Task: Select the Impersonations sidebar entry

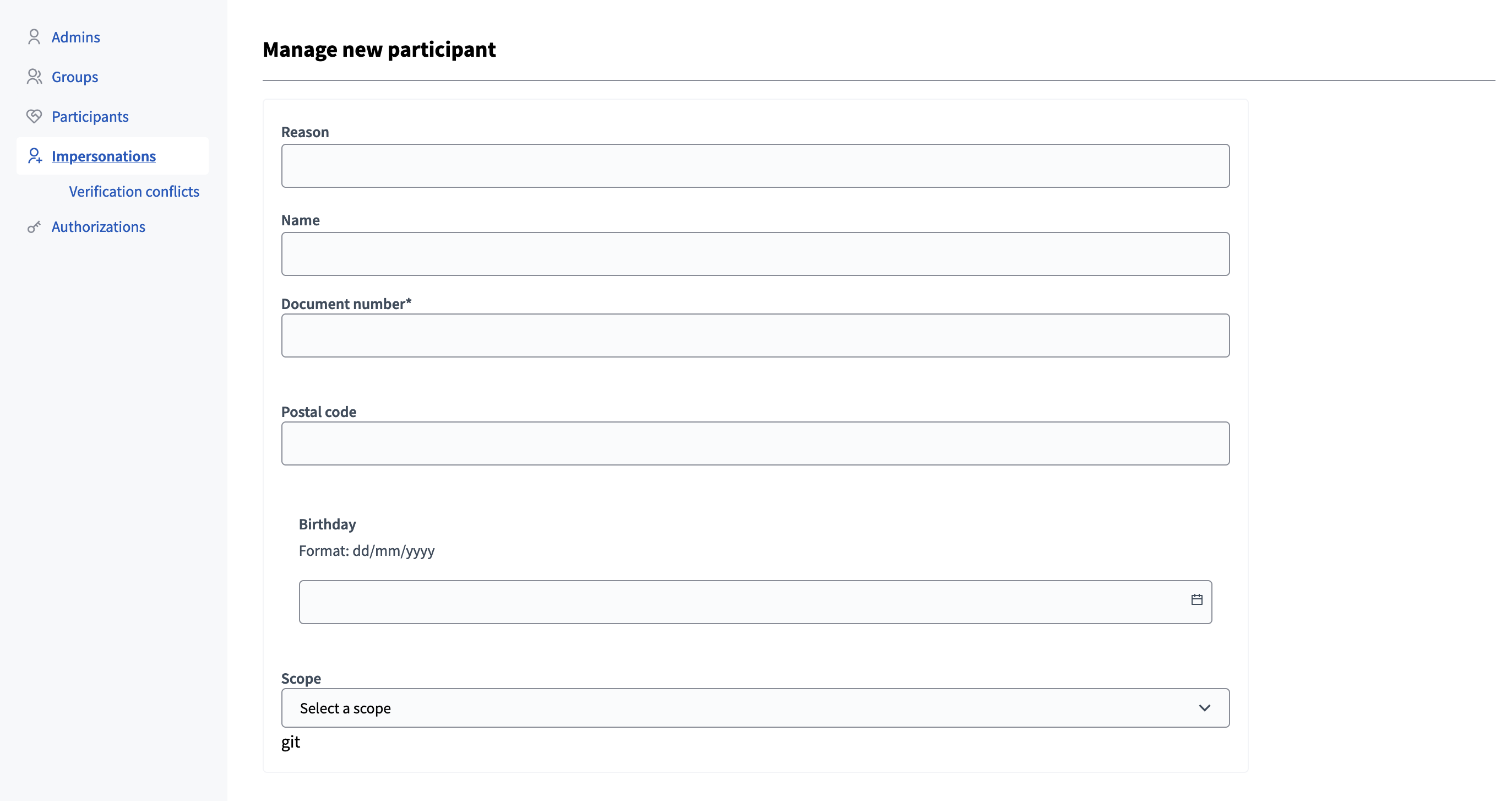Action: click(104, 155)
